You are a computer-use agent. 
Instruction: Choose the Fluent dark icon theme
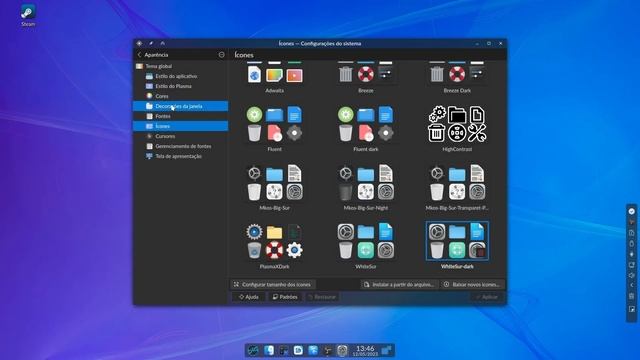point(366,129)
